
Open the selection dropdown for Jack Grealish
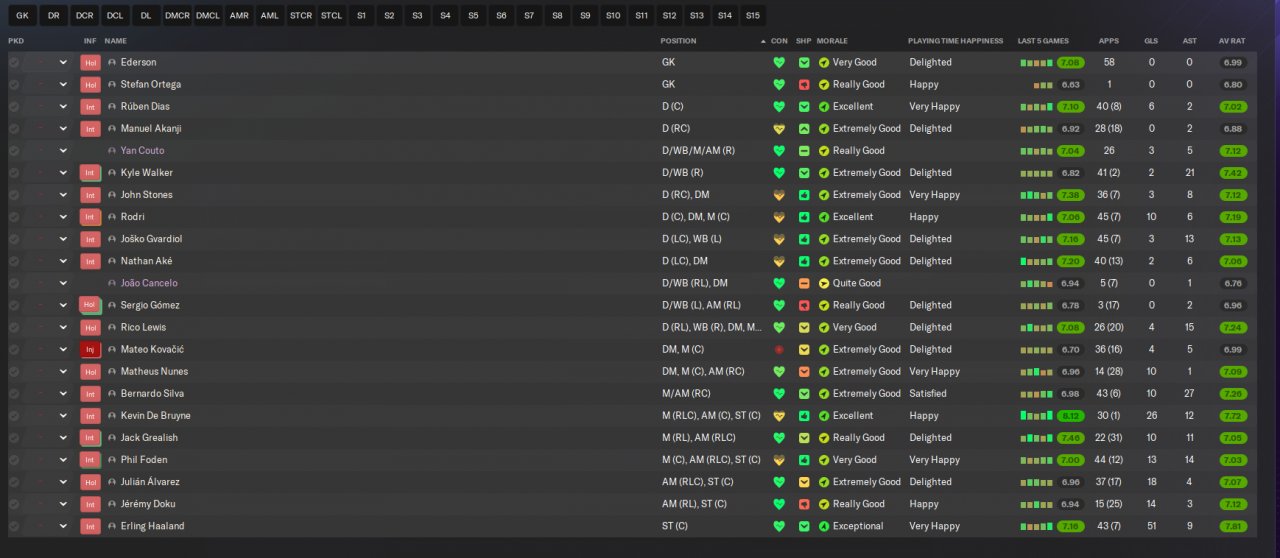(x=63, y=438)
